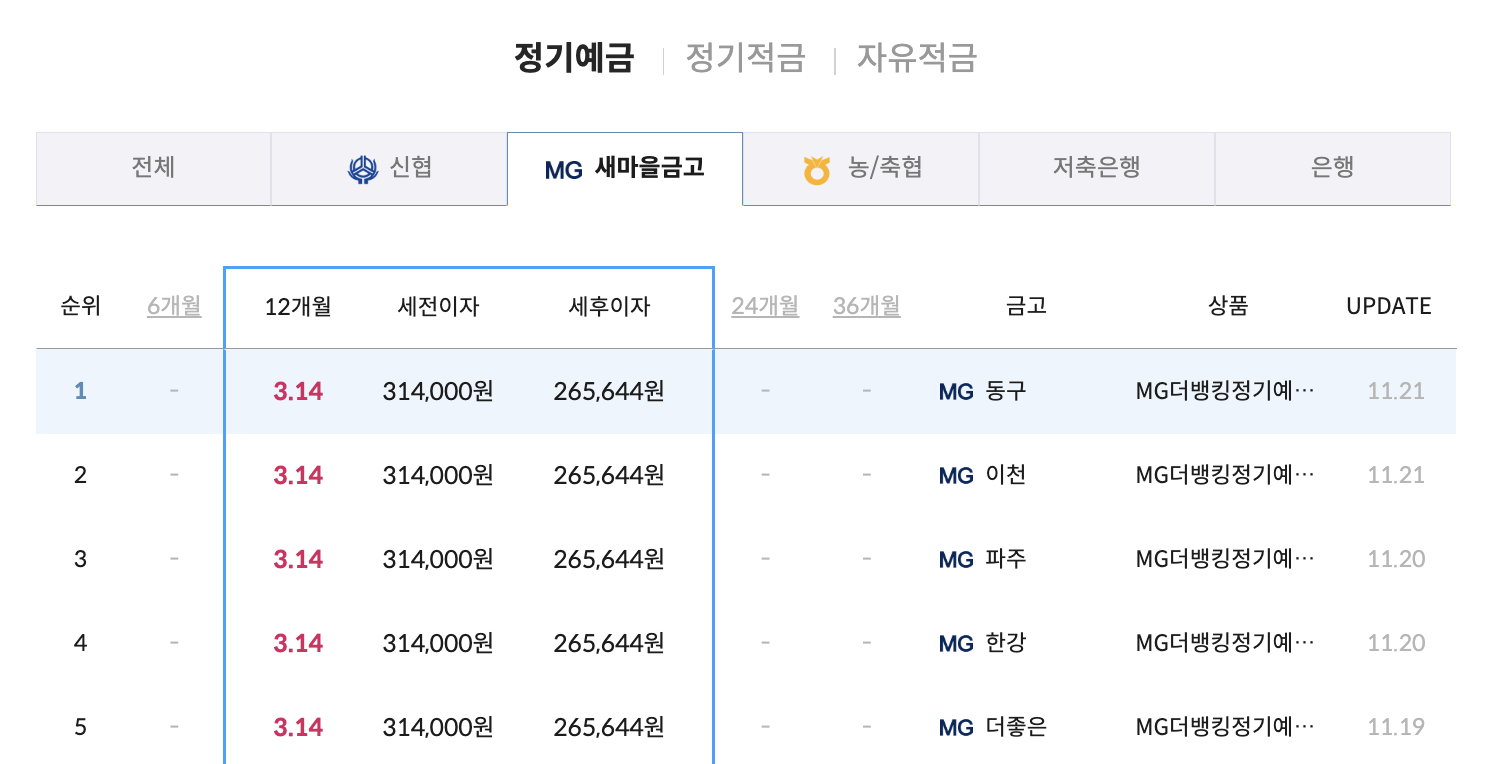Open 동구's MG더뱅킹정기예 product
This screenshot has width=1506, height=764.
coord(1226,391)
